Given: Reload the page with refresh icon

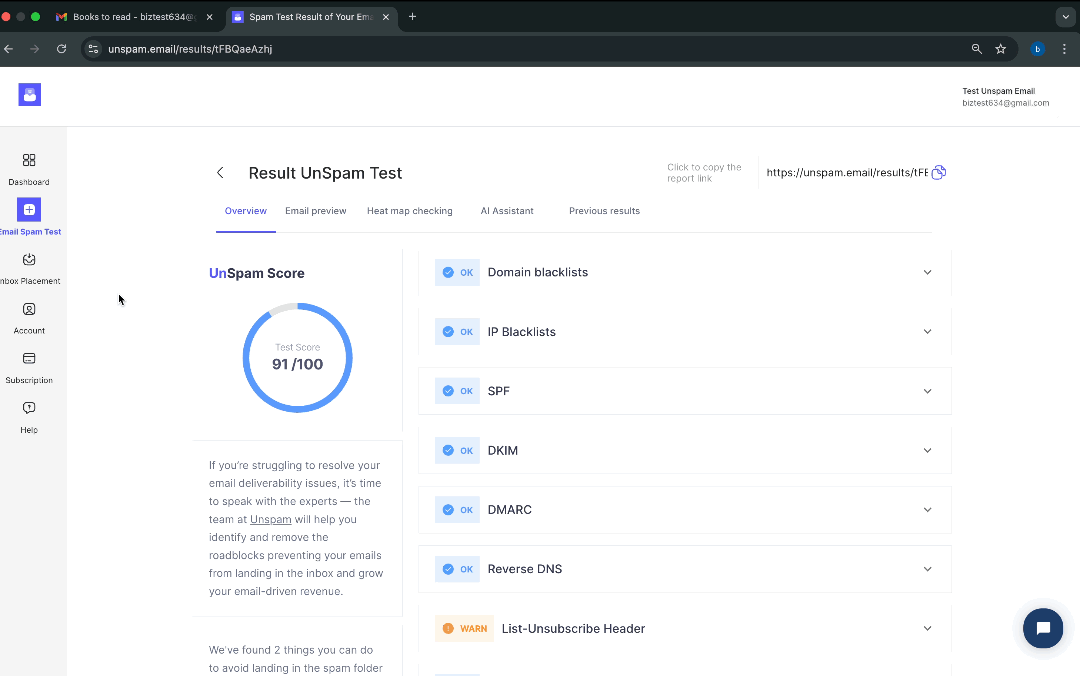Looking at the screenshot, I should tap(61, 49).
